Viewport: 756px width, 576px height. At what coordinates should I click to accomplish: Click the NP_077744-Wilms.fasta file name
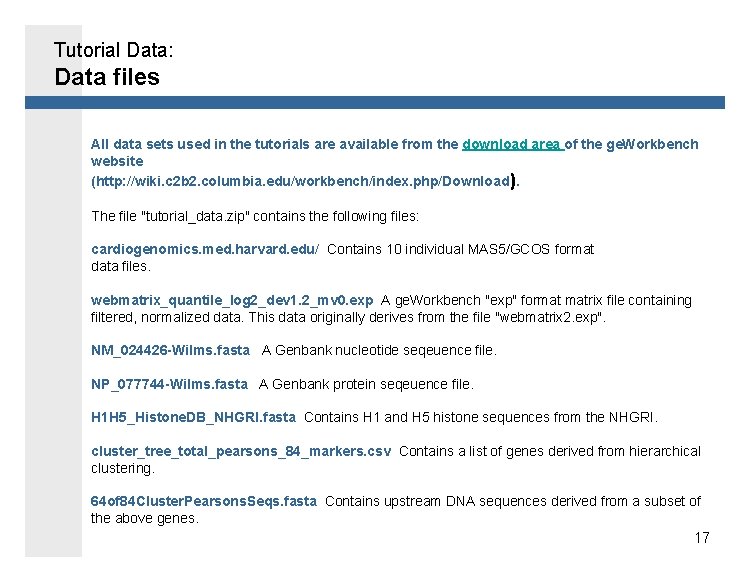(169, 384)
